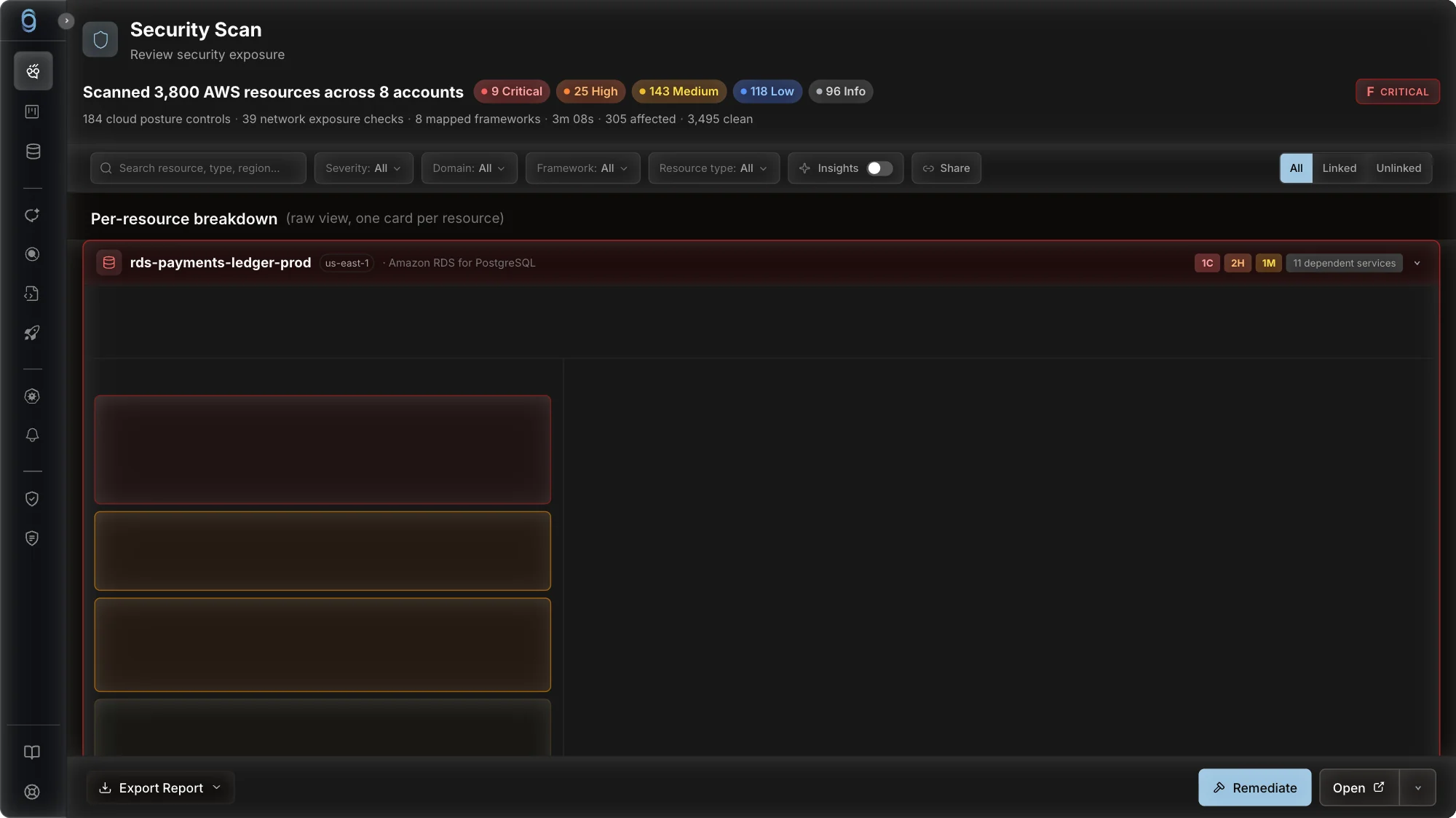Open the circular target sidebar icon
The image size is (1456, 818).
(x=32, y=254)
